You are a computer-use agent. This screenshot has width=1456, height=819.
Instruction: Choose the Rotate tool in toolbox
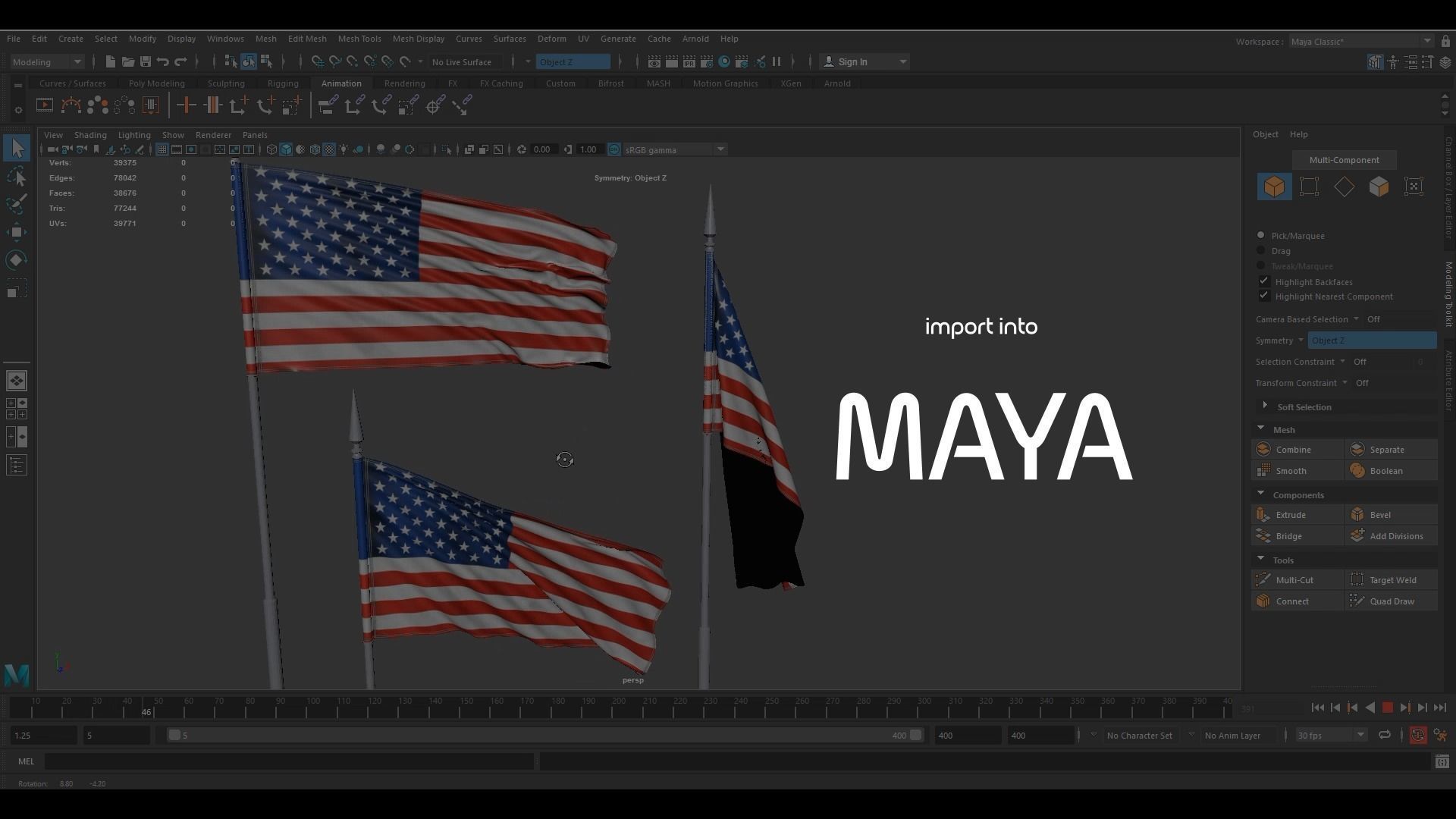(17, 260)
